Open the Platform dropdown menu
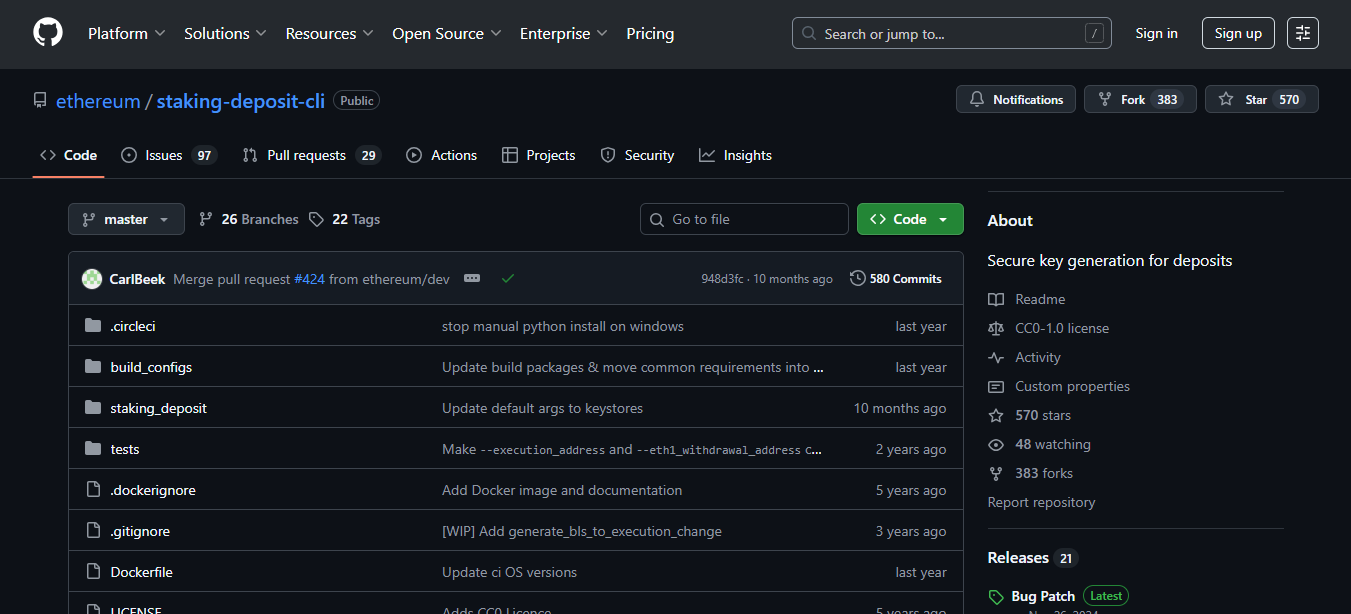 click(126, 33)
